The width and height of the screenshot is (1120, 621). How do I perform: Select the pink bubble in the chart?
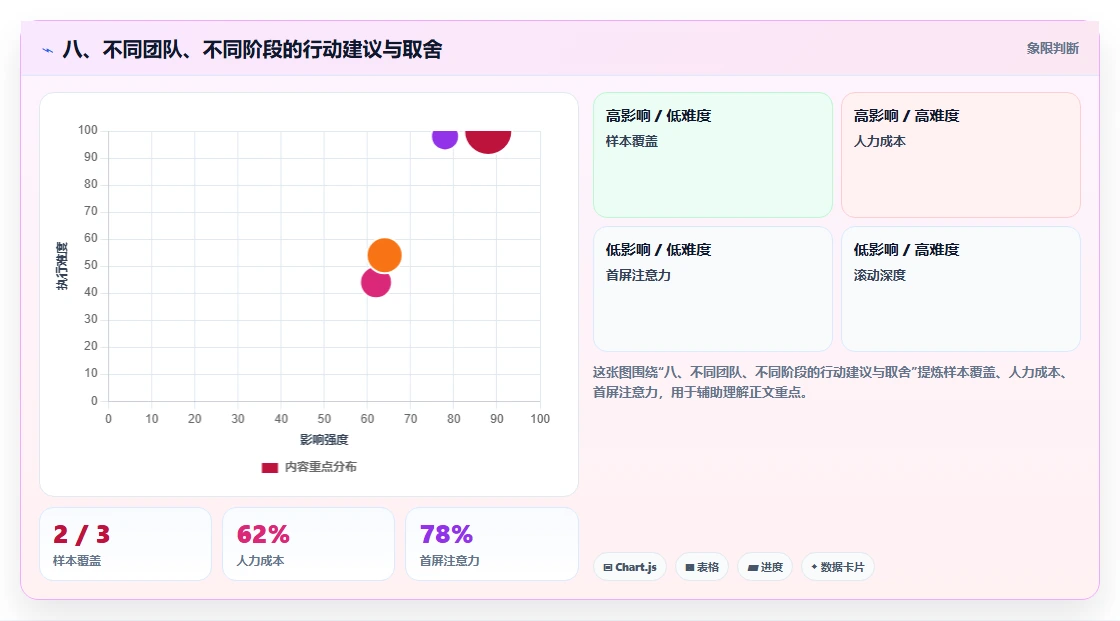tap(376, 282)
